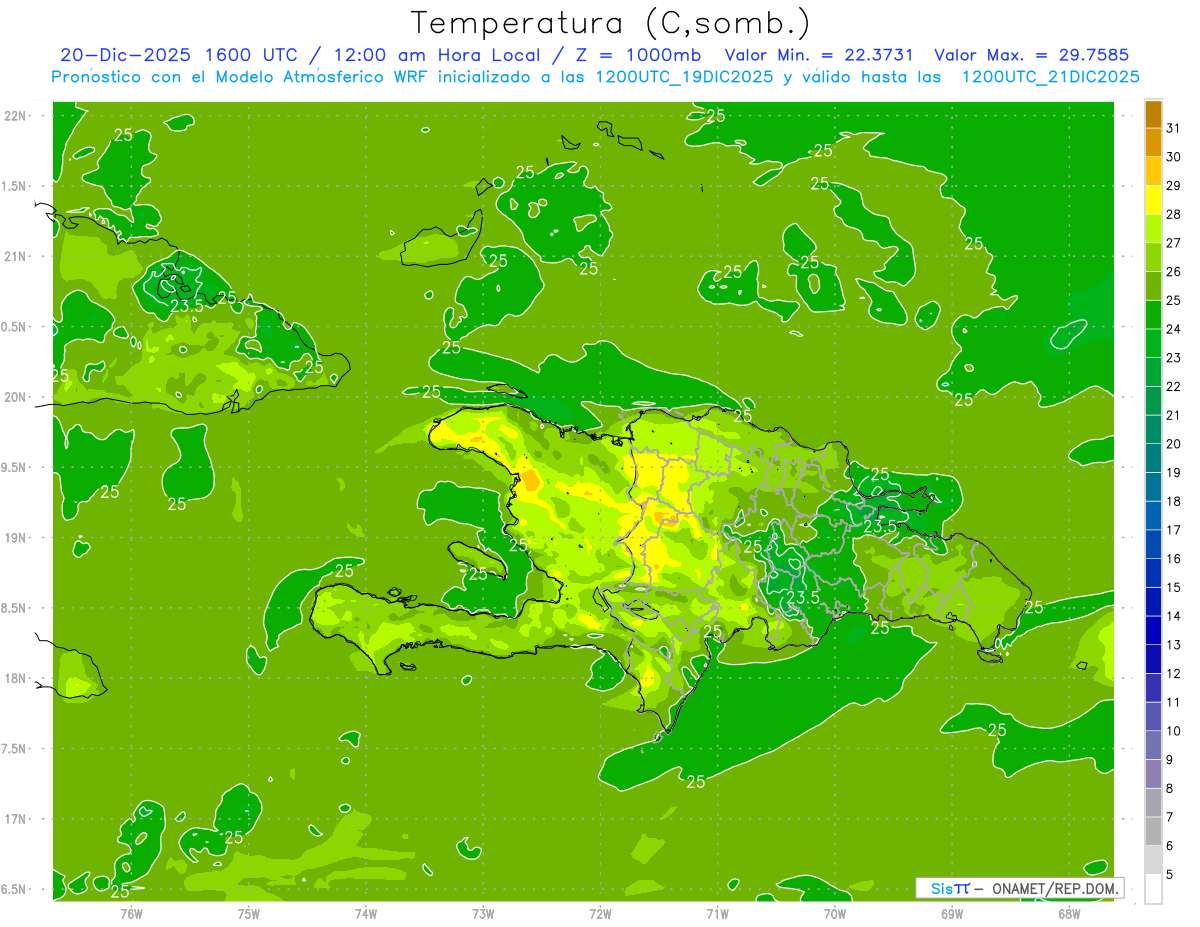Click the '17N' latitude axis label
This screenshot has width=1200, height=927.
[15, 819]
